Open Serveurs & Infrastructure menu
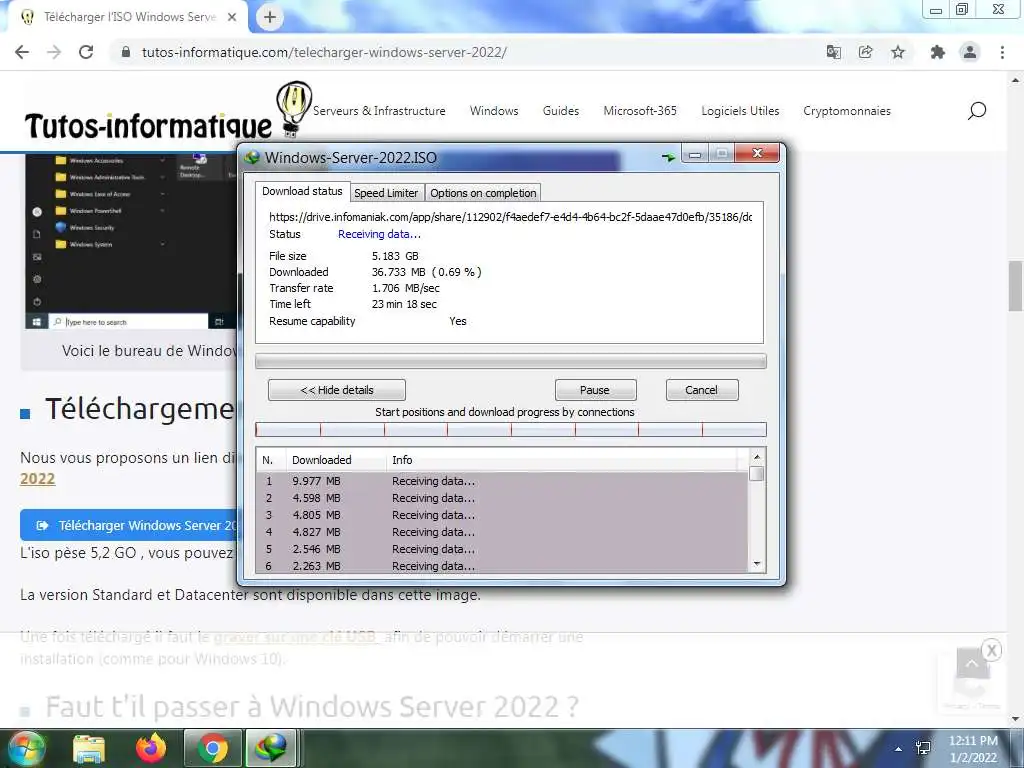 (x=379, y=111)
